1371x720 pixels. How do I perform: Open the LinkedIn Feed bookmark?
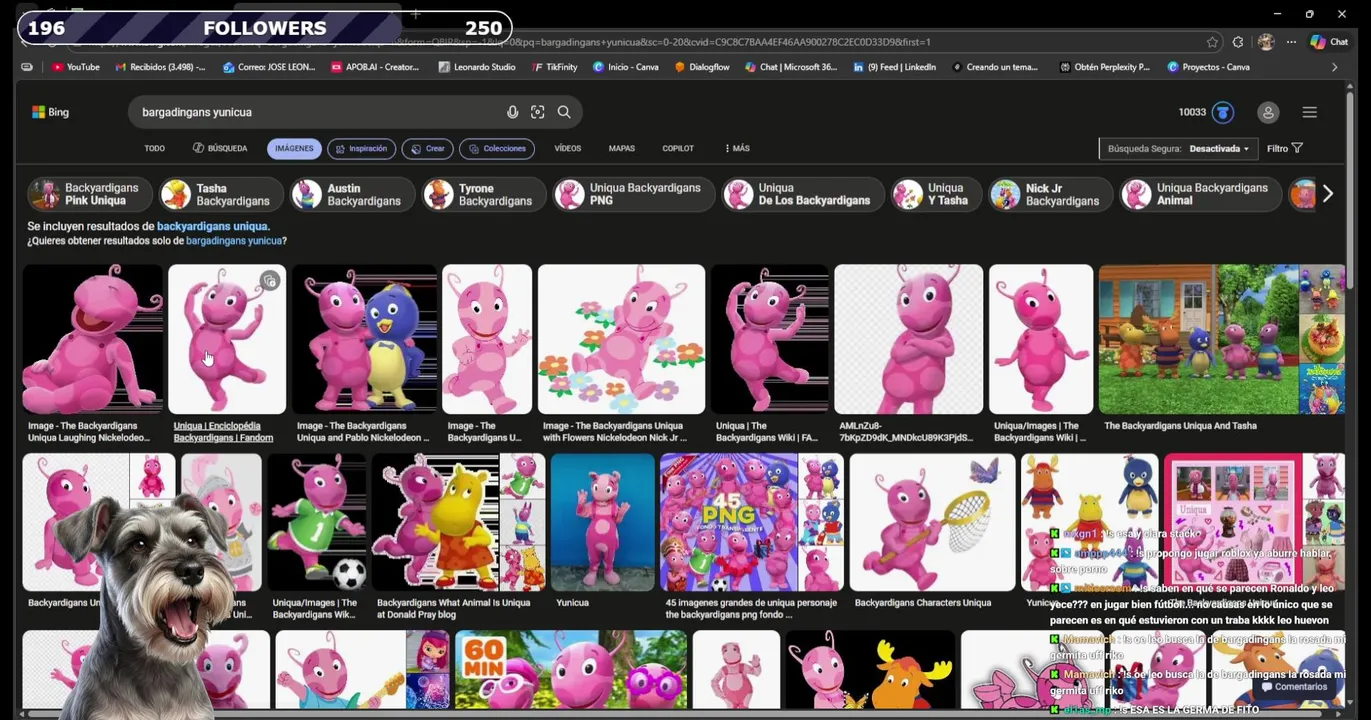click(894, 67)
